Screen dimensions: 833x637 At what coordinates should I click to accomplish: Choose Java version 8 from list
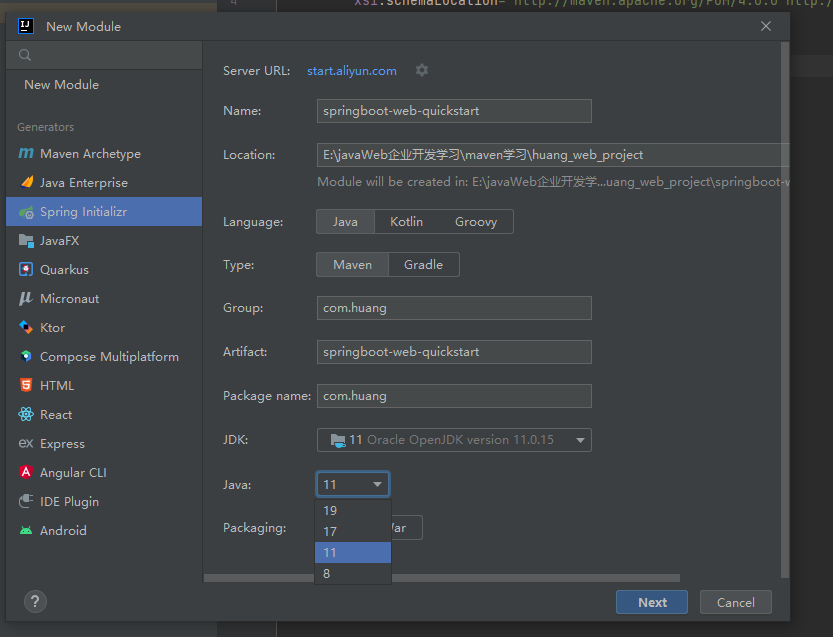[353, 574]
